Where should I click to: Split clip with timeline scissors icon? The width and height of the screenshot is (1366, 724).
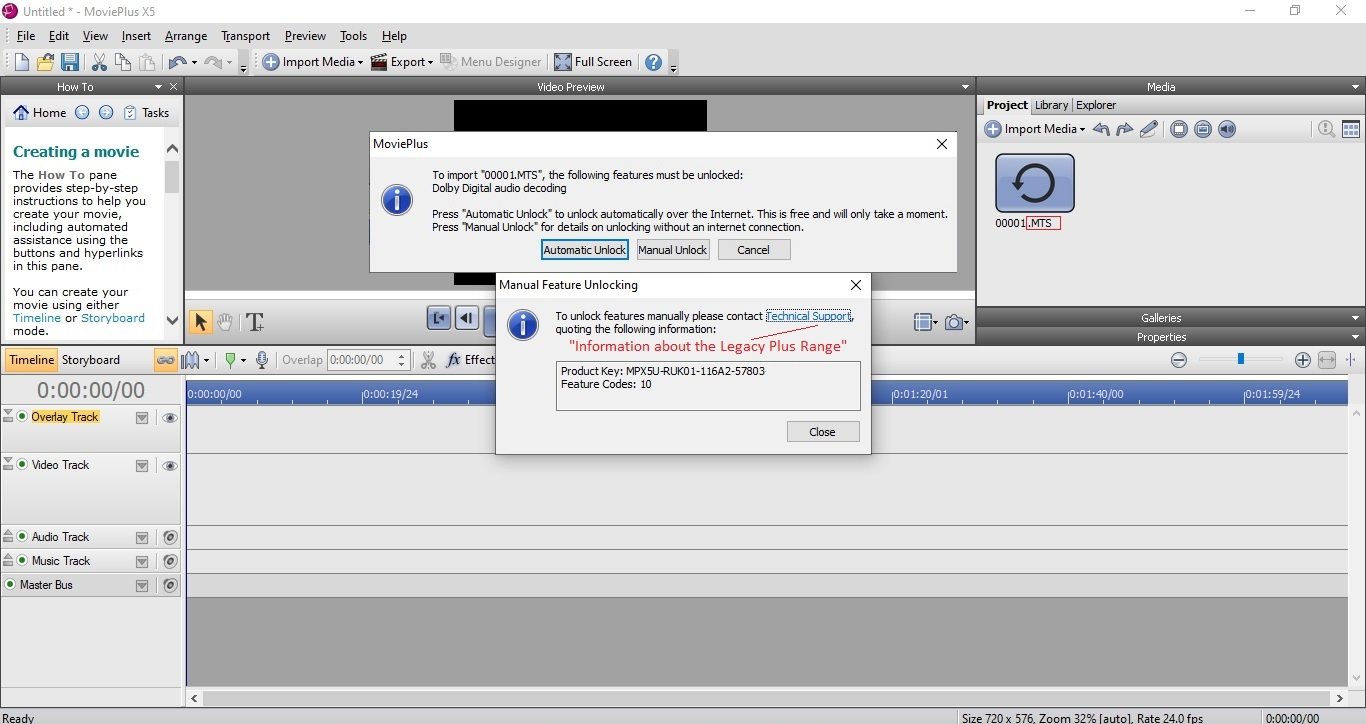(428, 360)
